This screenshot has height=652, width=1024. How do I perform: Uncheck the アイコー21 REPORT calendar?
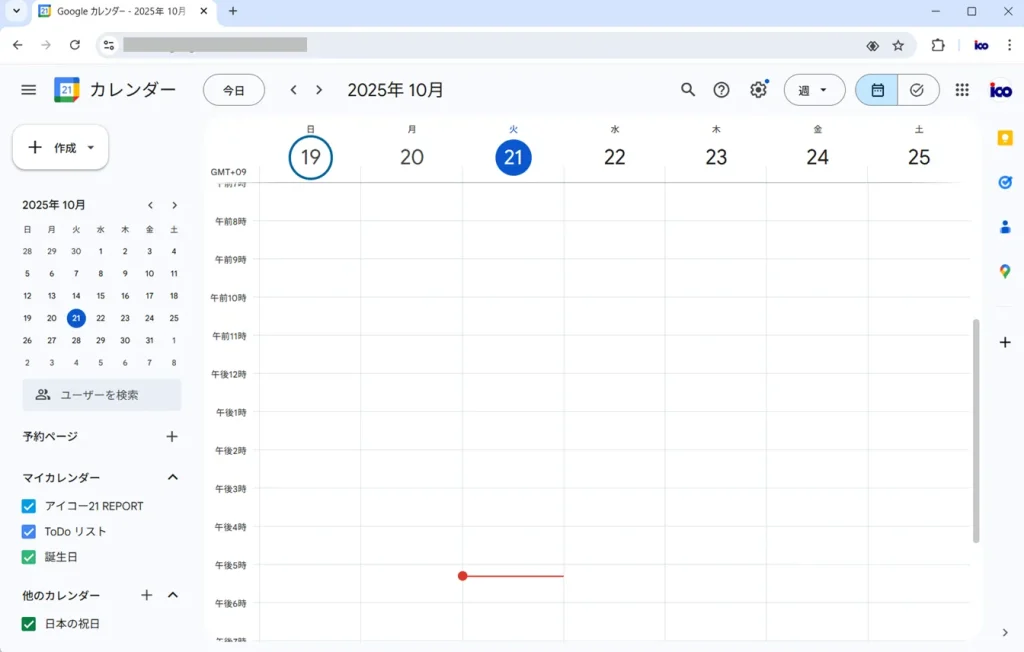pos(29,506)
